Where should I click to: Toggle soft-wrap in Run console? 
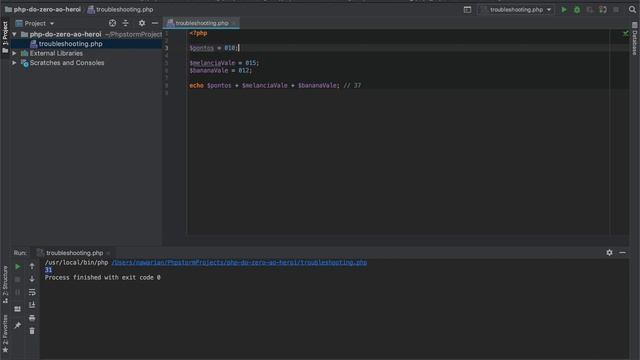pos(32,292)
